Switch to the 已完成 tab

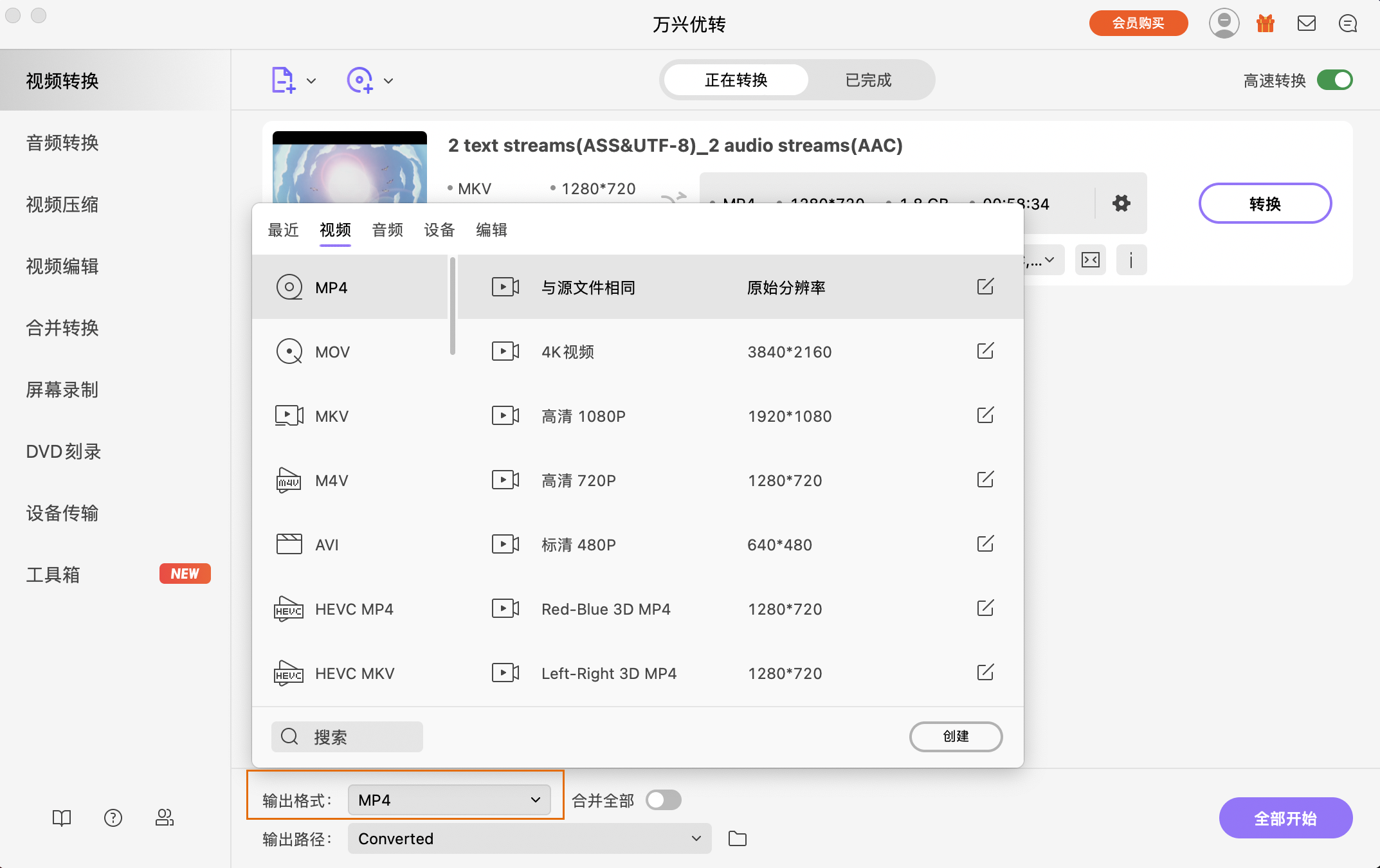pyautogui.click(x=868, y=80)
